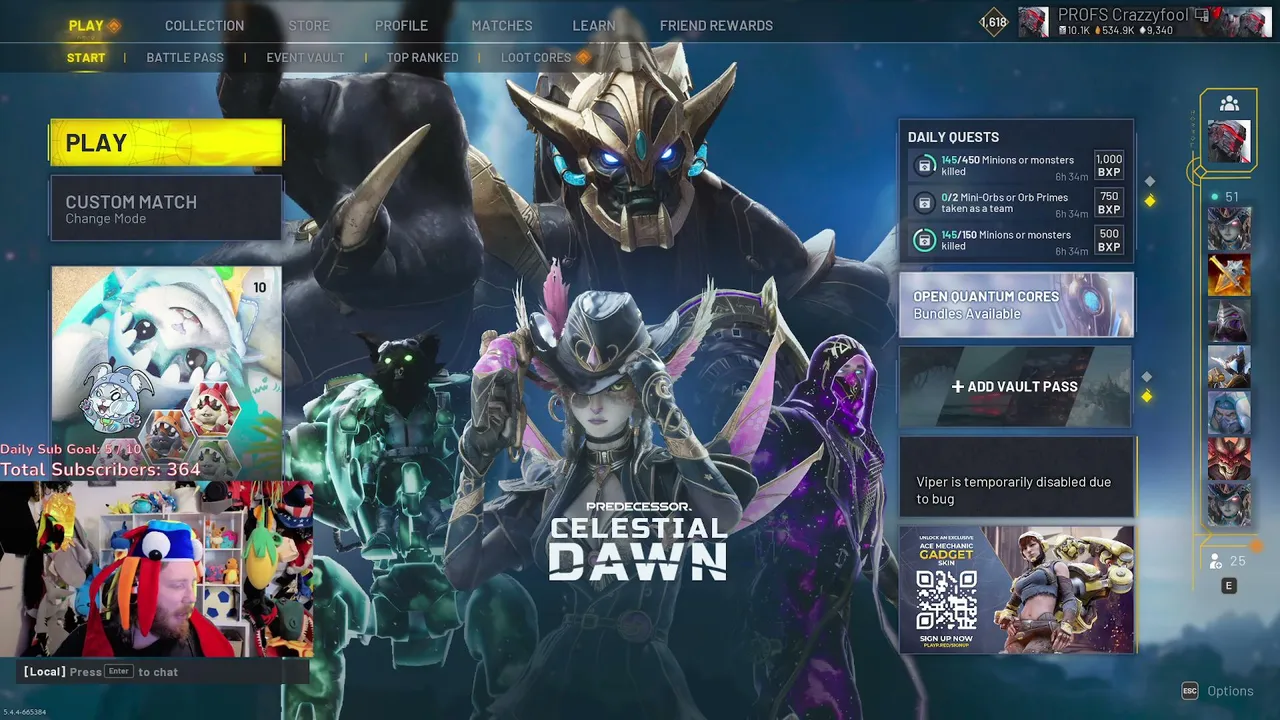Click the yellow page diamond beside Daily Quests
The height and width of the screenshot is (720, 1280).
[1150, 201]
